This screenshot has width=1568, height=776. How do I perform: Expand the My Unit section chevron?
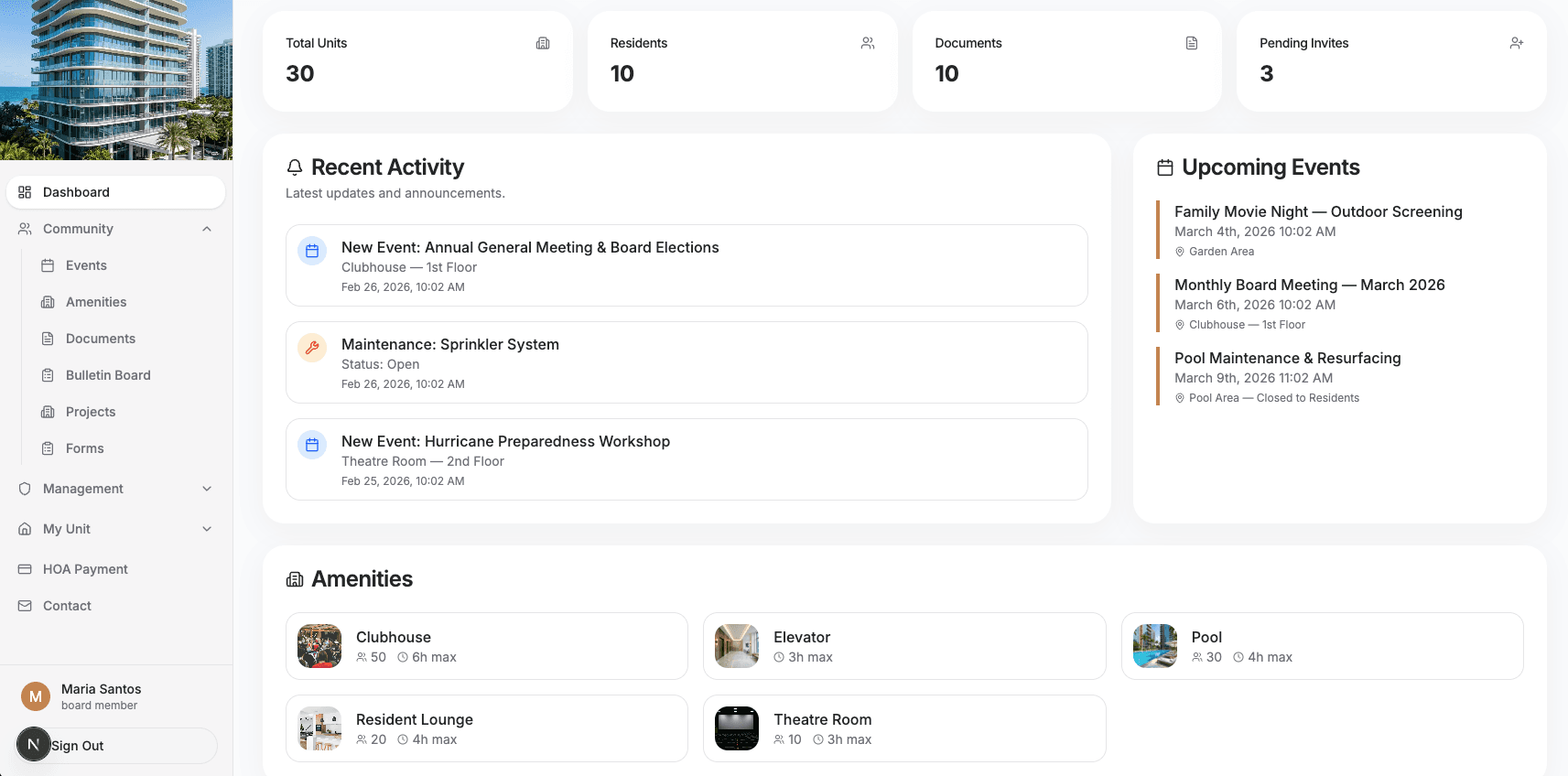click(207, 529)
